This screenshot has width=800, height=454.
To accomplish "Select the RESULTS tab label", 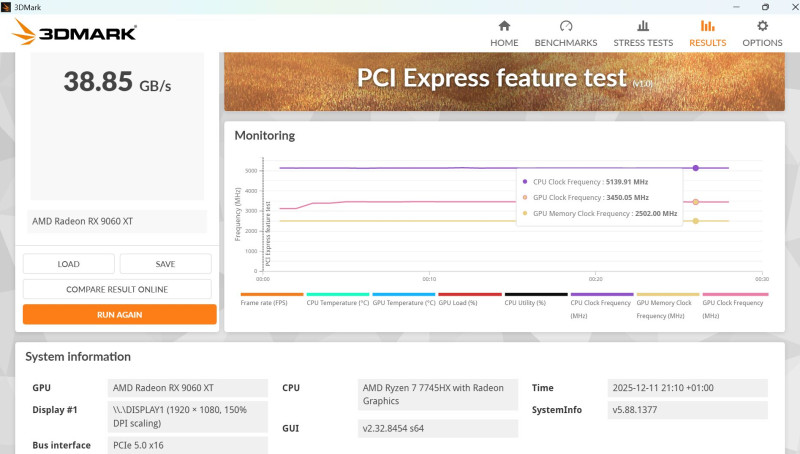I will (707, 43).
